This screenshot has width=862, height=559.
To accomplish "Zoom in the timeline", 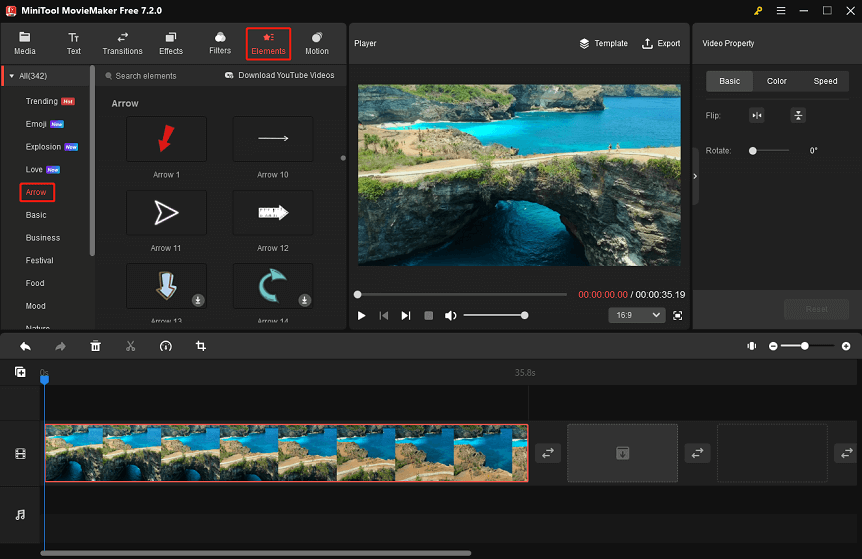I will point(846,346).
